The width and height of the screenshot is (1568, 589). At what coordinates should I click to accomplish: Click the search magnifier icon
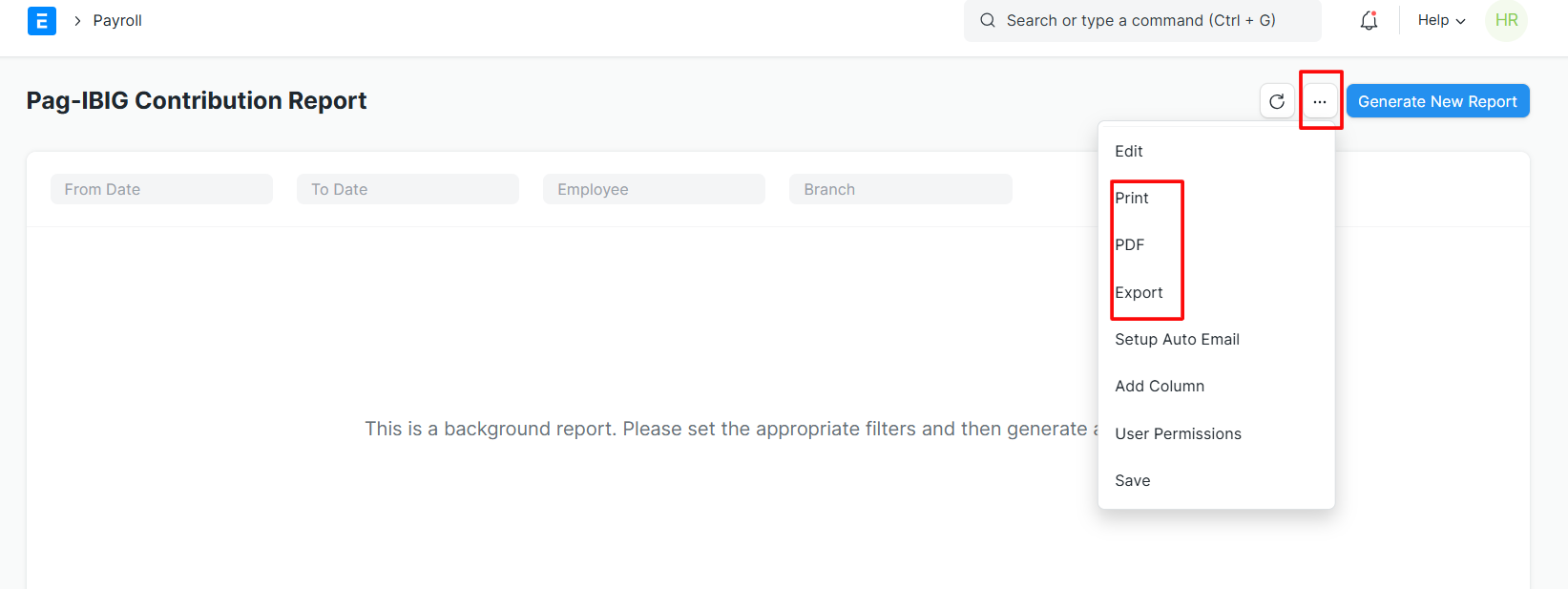988,20
